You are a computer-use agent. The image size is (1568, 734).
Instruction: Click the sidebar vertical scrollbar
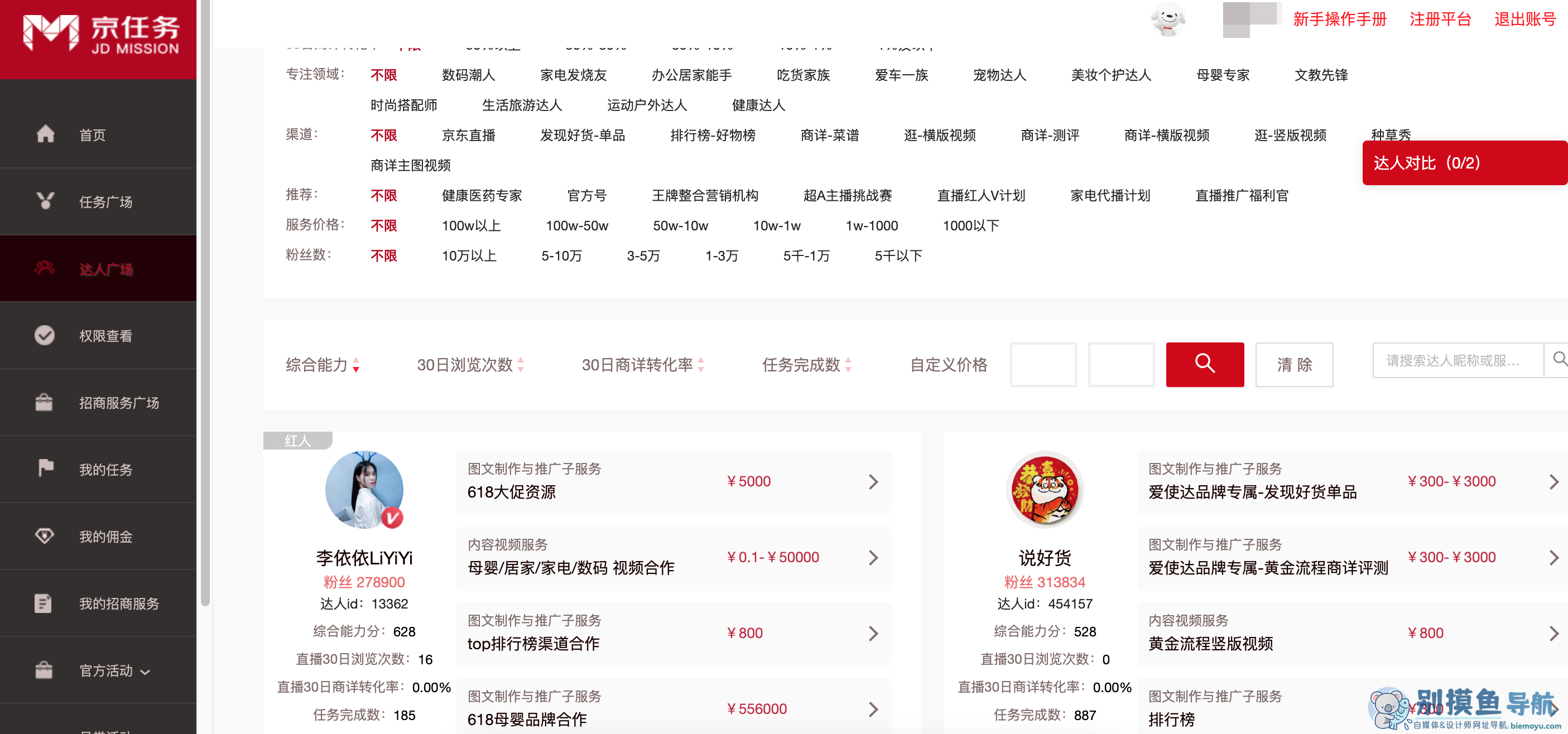[205, 305]
